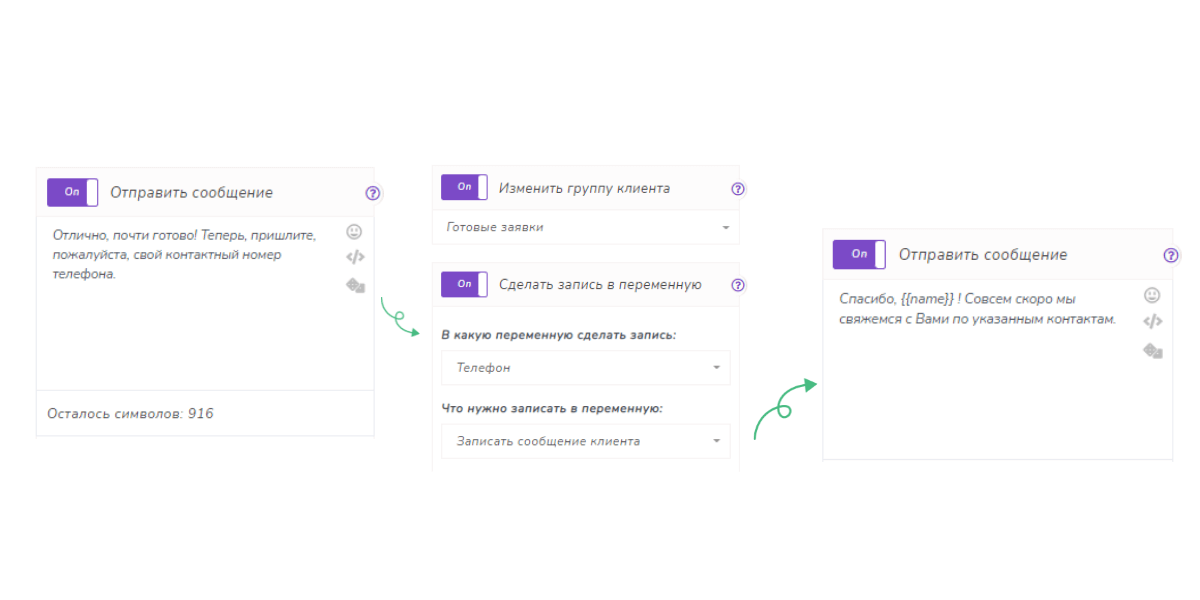Open help for the first Отправить сообщение block
The image size is (1200, 600).
click(372, 193)
